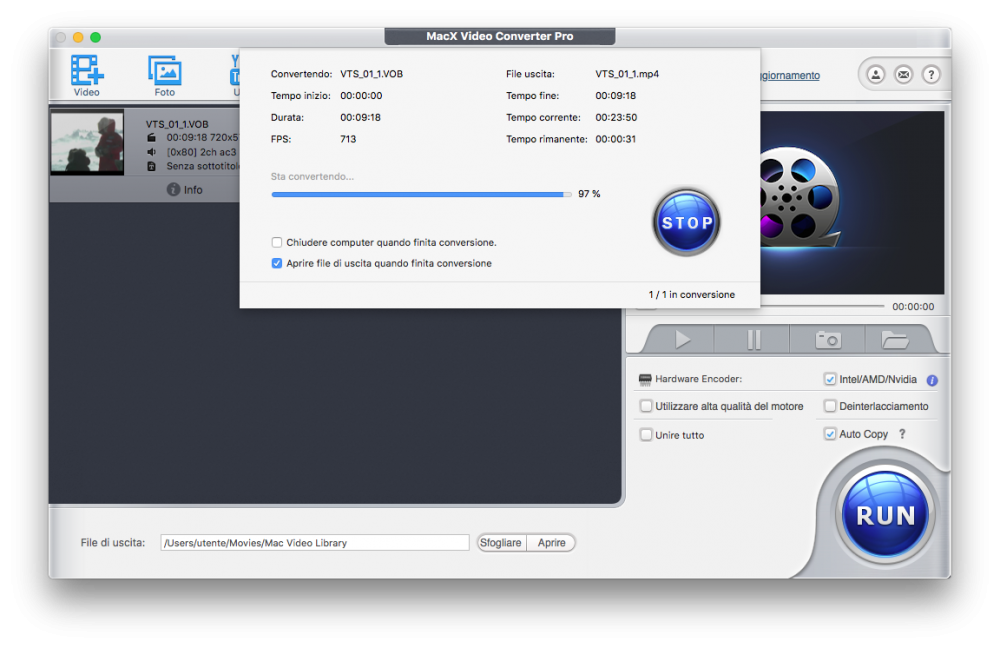1000x648 pixels.
Task: Open the Foto slideshow icon
Action: point(165,70)
